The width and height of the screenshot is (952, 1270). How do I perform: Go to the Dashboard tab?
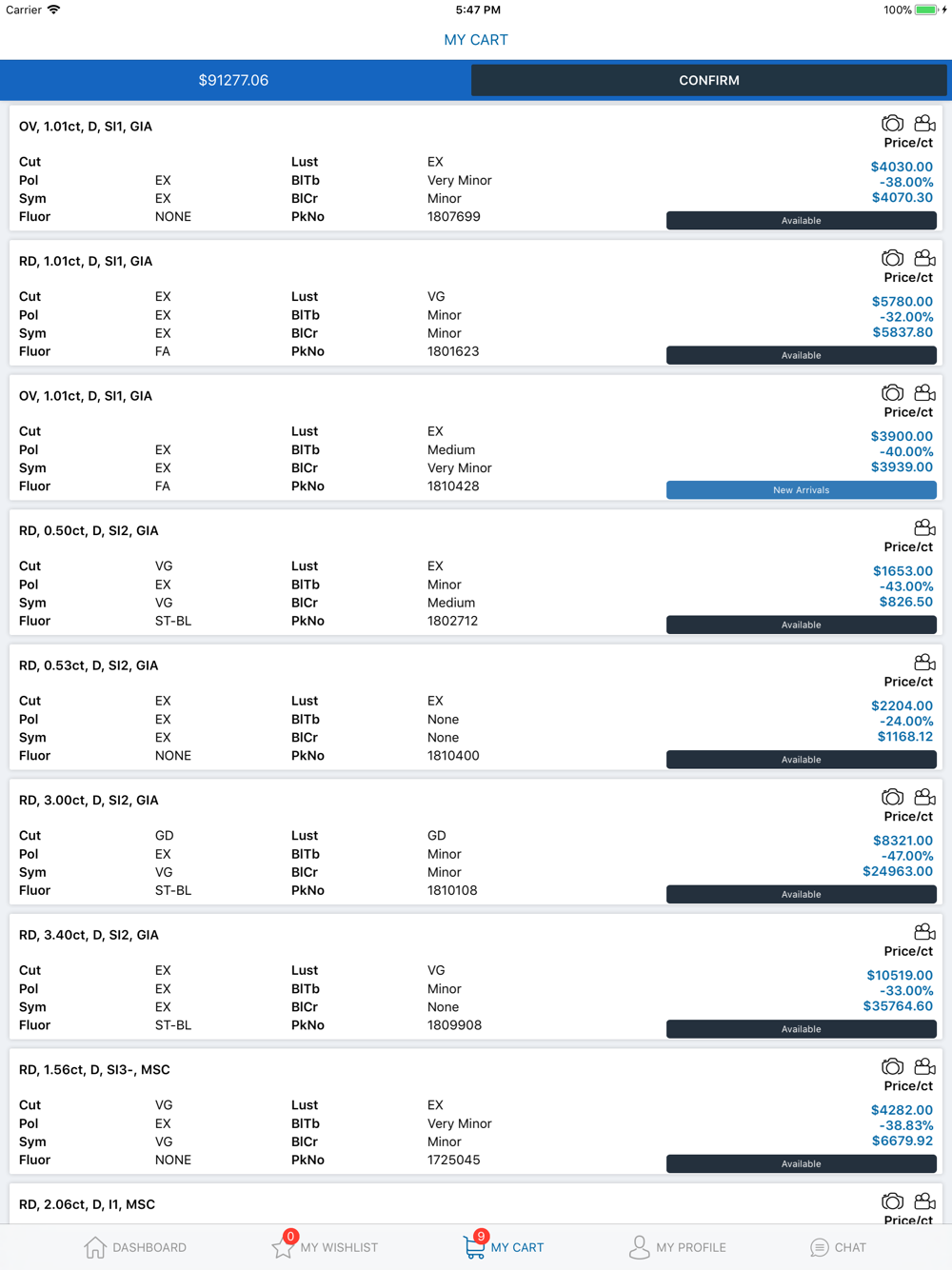pos(135,1247)
